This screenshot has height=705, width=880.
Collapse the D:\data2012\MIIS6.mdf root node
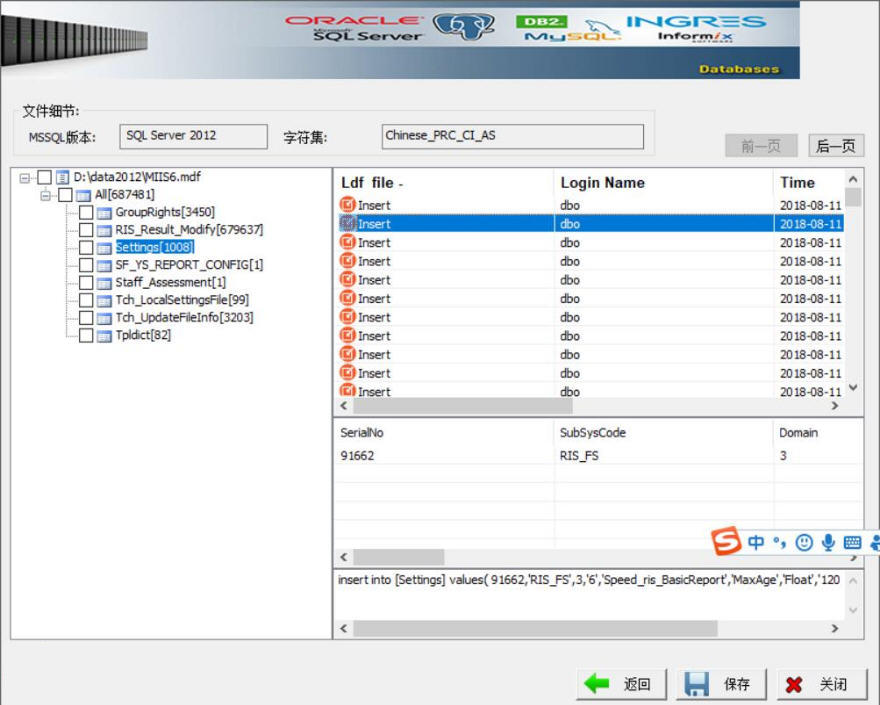click(x=25, y=178)
